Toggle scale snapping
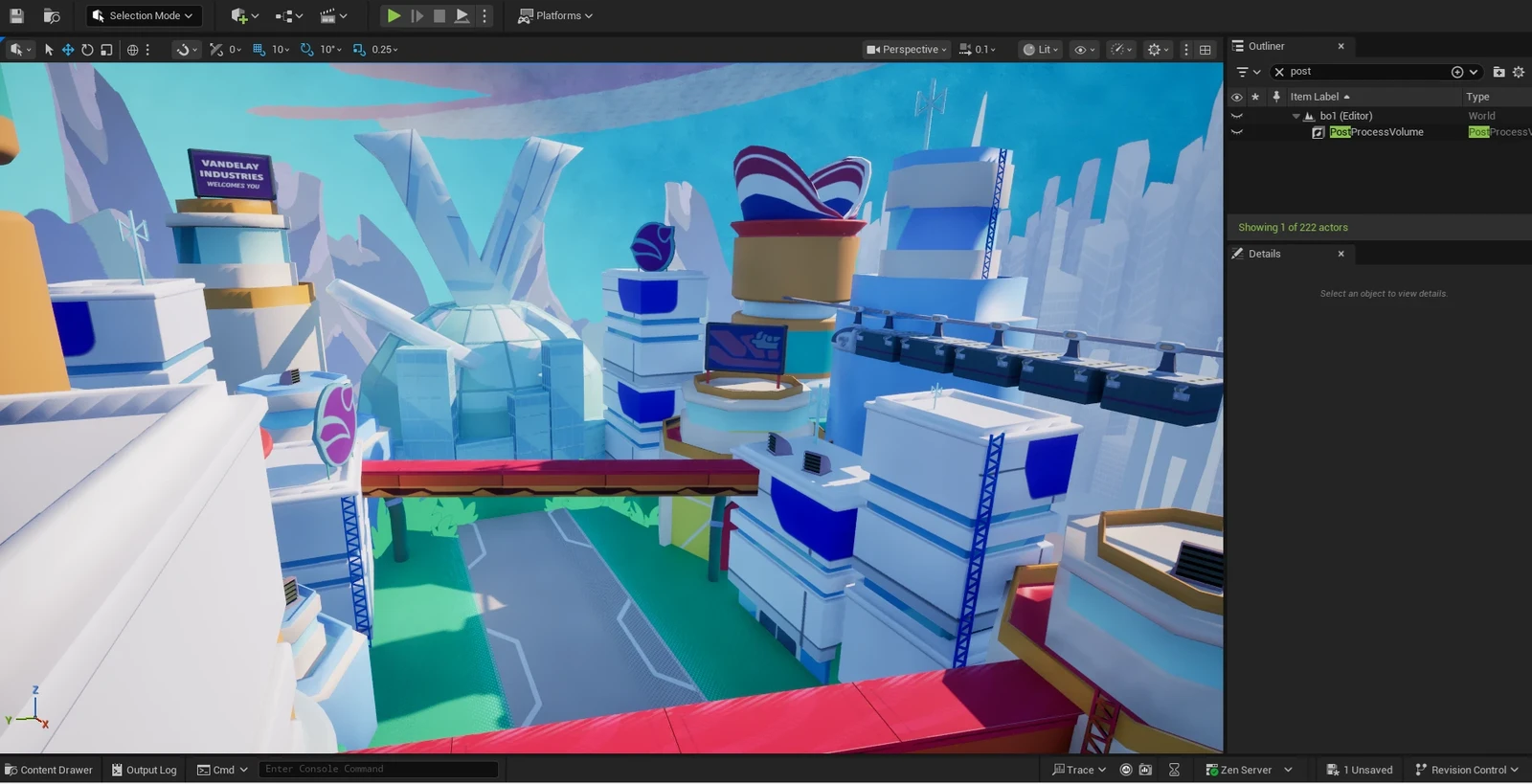 [x=359, y=49]
